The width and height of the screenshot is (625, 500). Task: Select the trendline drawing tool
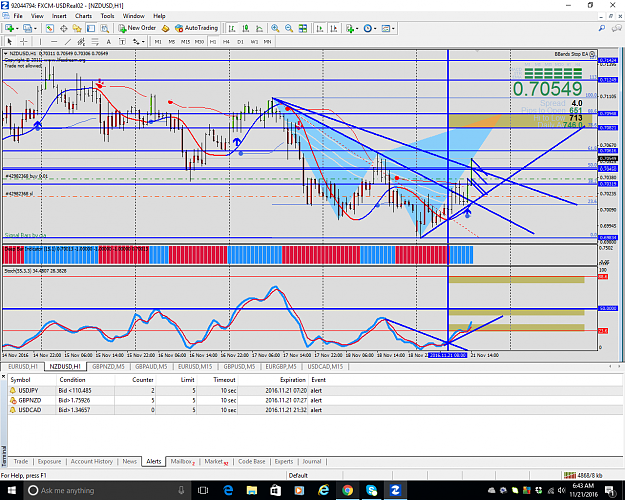click(x=68, y=41)
